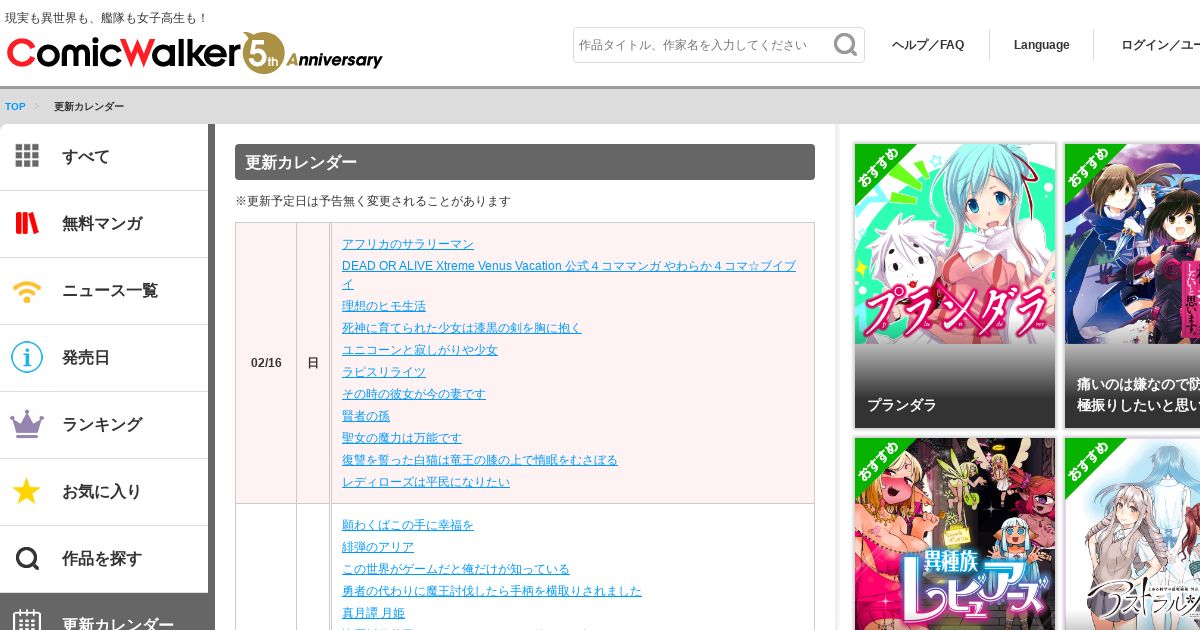Open ヘルプ／FAQ in the header
Image resolution: width=1200 pixels, height=630 pixels.
coord(928,45)
